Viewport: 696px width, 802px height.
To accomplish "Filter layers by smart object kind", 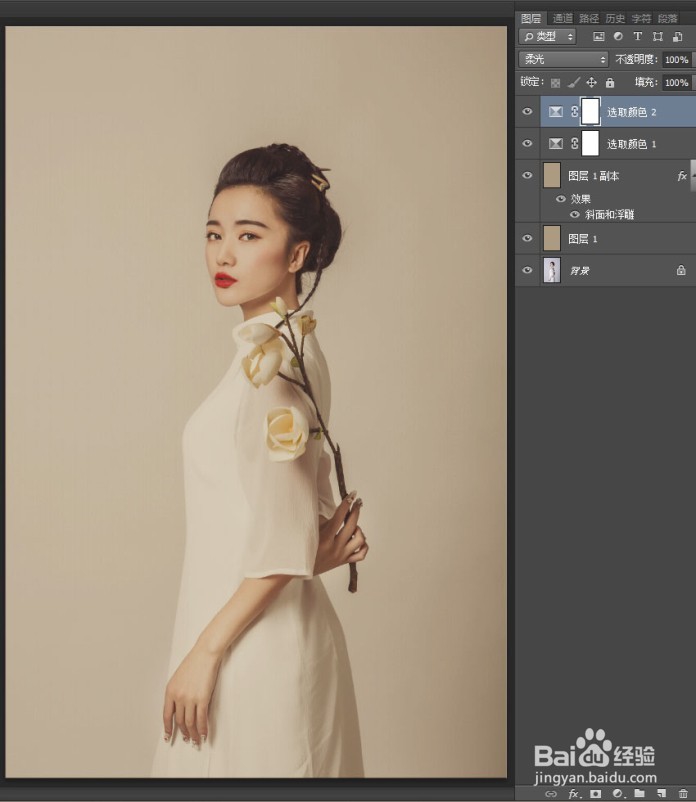I will 678,37.
